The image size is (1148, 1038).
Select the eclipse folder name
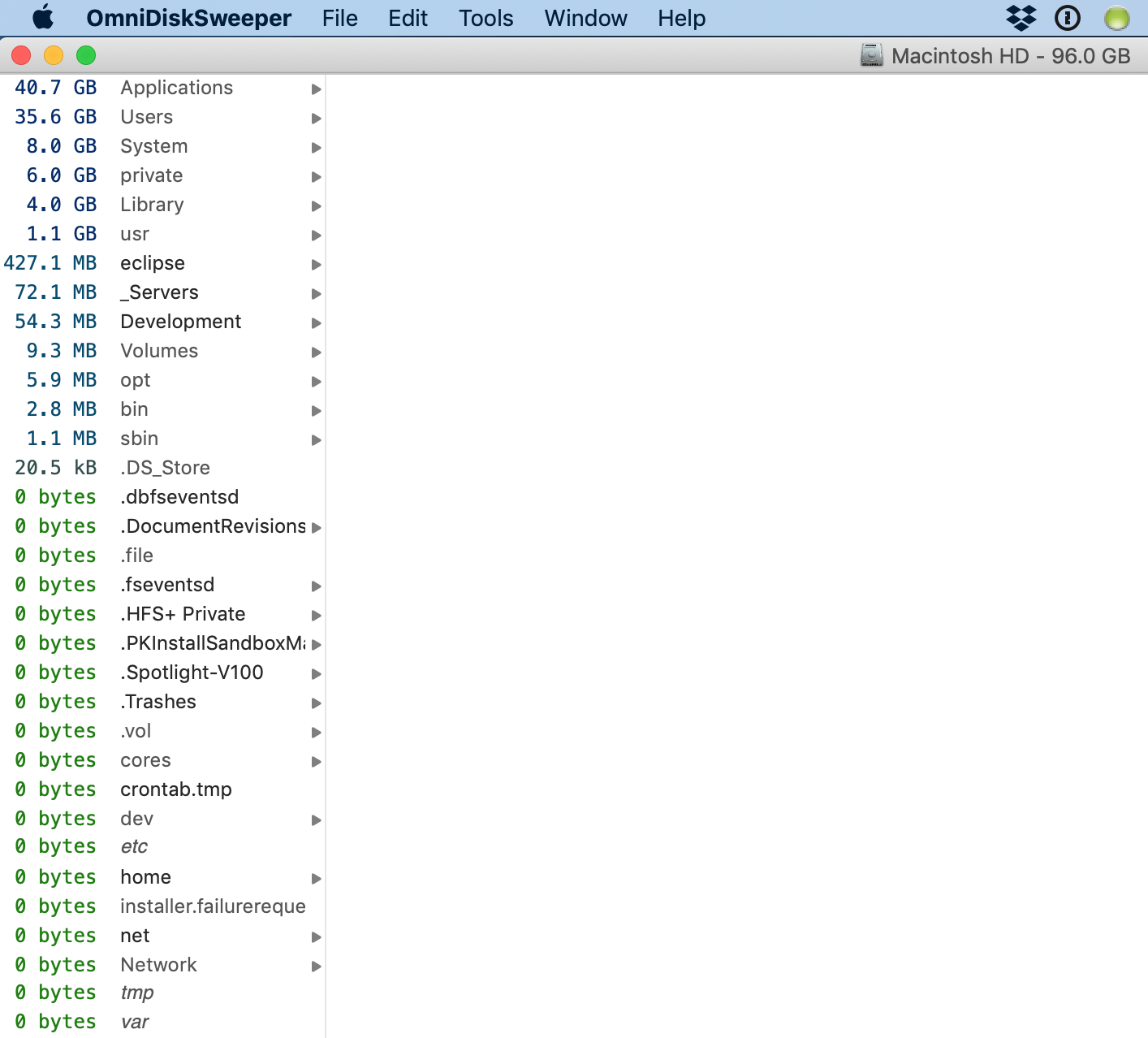(x=153, y=263)
